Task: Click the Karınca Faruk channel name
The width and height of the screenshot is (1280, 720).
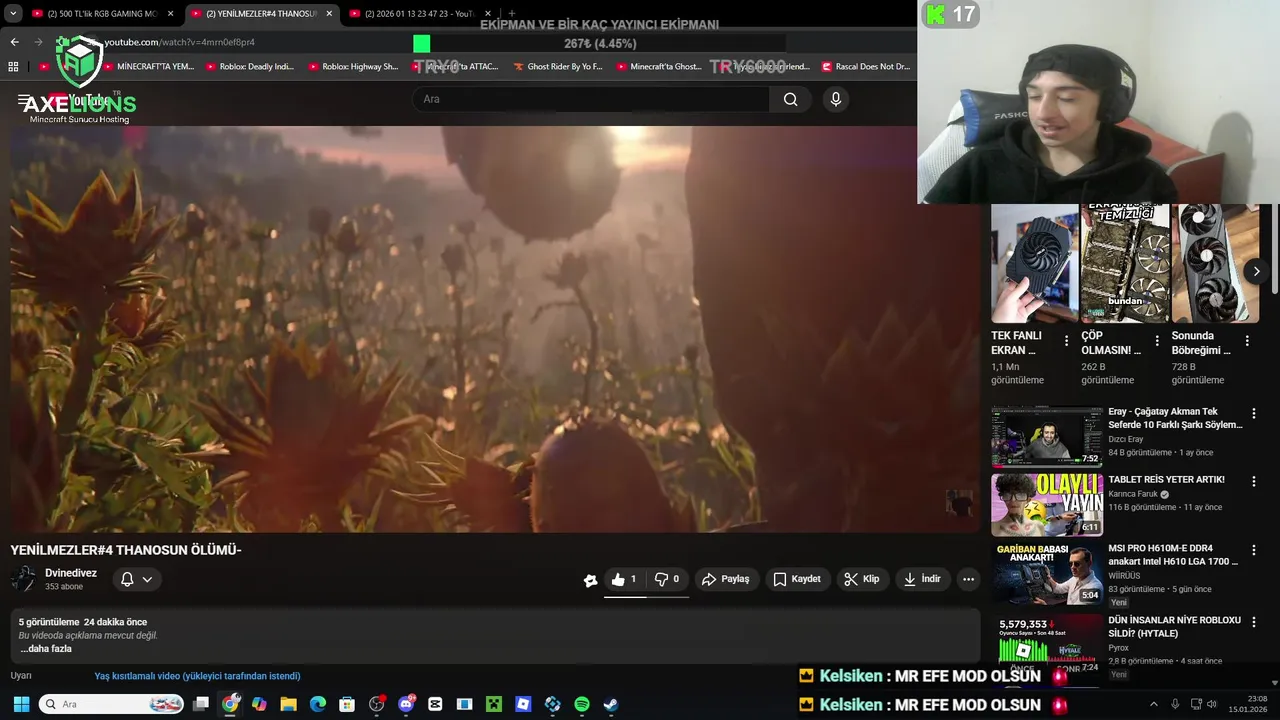Action: (x=1133, y=494)
